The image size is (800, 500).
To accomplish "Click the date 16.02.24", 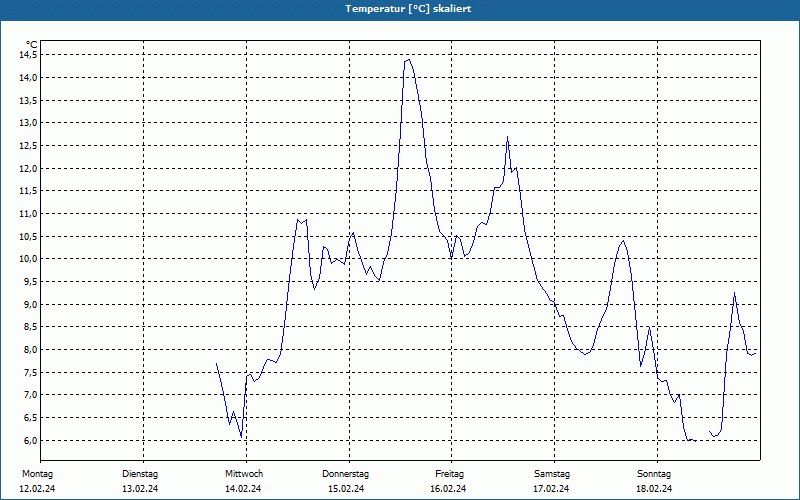I will (x=448, y=489).
